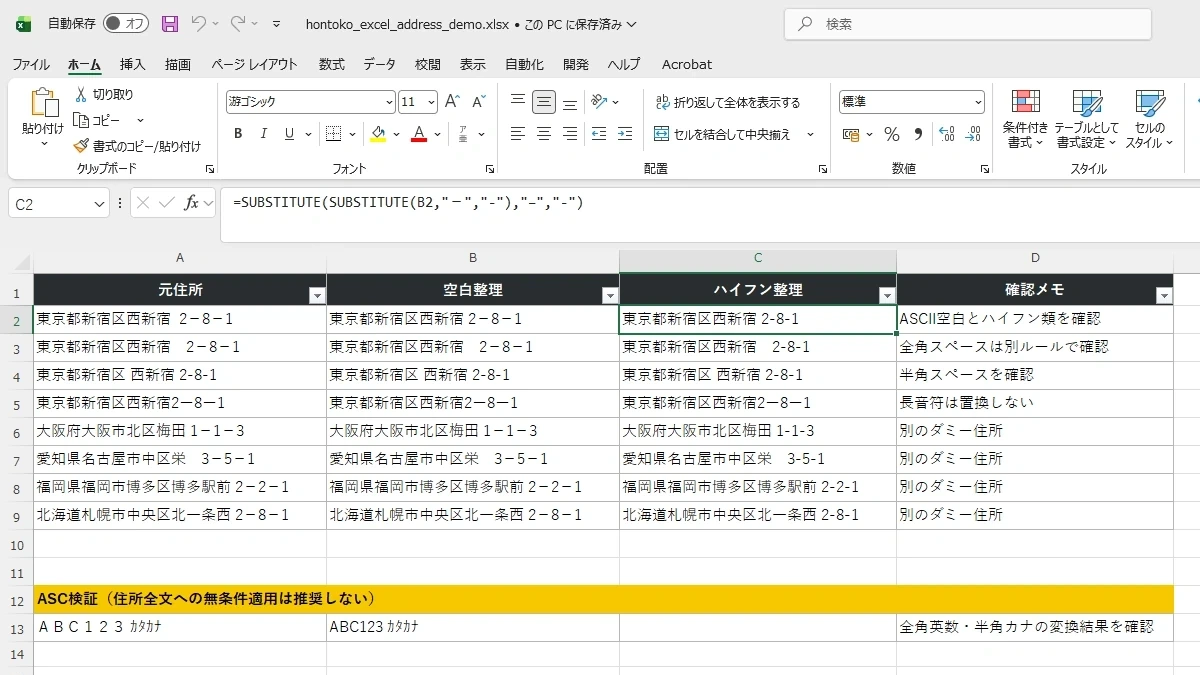Screen dimensions: 1200x675
Task: Click the Align Right icon
Action: [x=569, y=134]
